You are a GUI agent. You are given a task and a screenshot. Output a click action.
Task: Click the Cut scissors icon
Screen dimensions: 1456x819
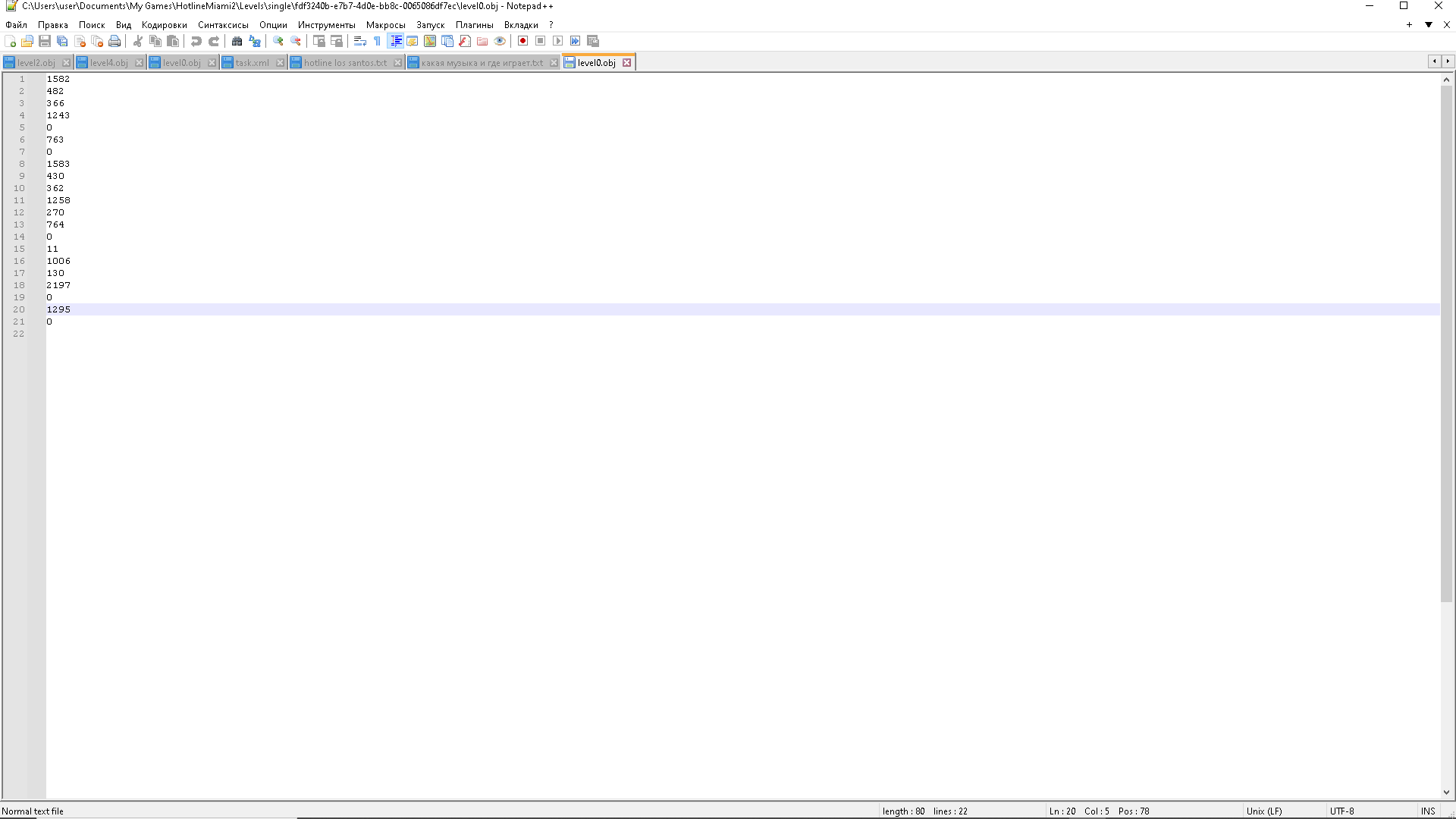pyautogui.click(x=138, y=41)
